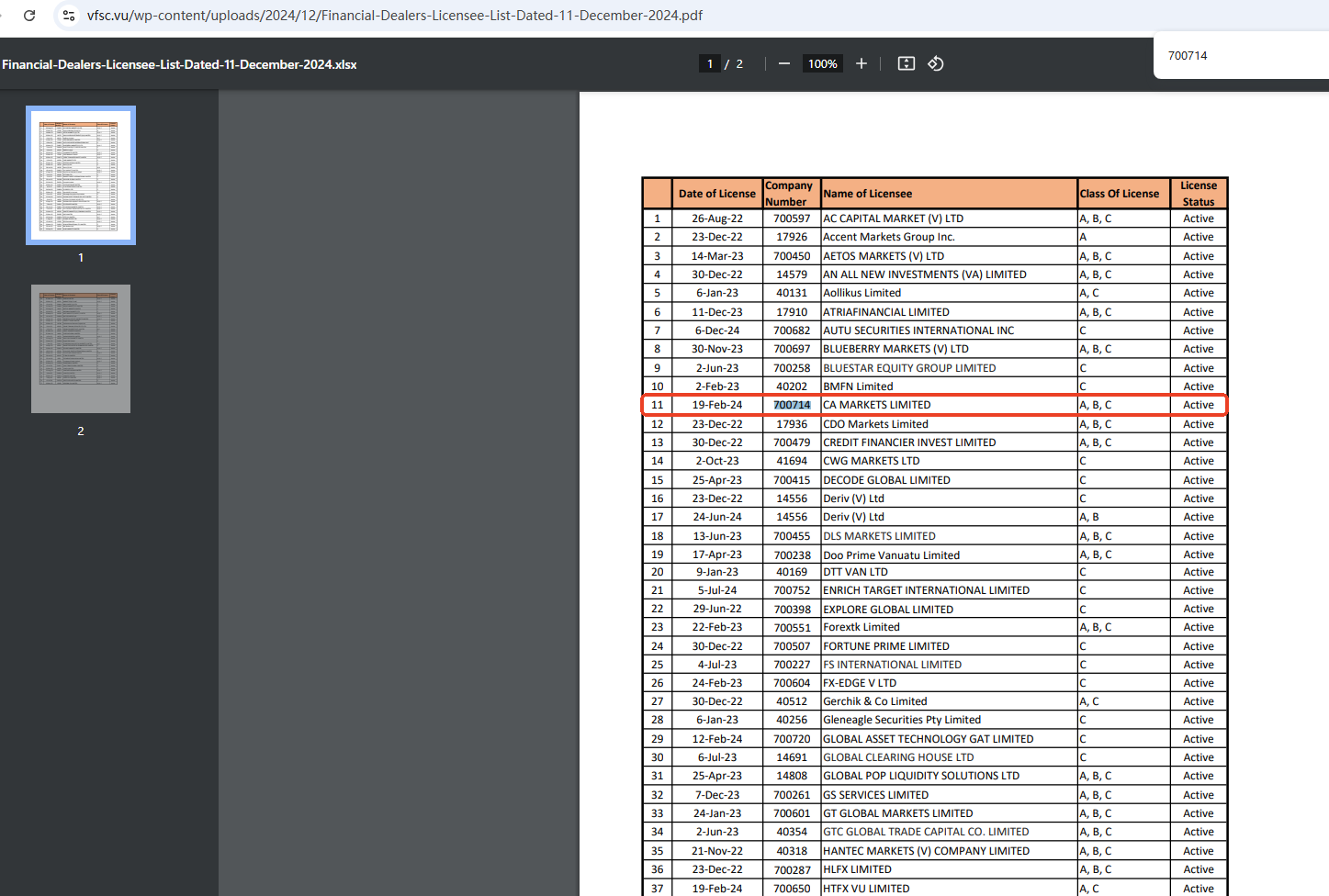Zoom out with the minus icon
Image resolution: width=1329 pixels, height=896 pixels.
tap(783, 63)
